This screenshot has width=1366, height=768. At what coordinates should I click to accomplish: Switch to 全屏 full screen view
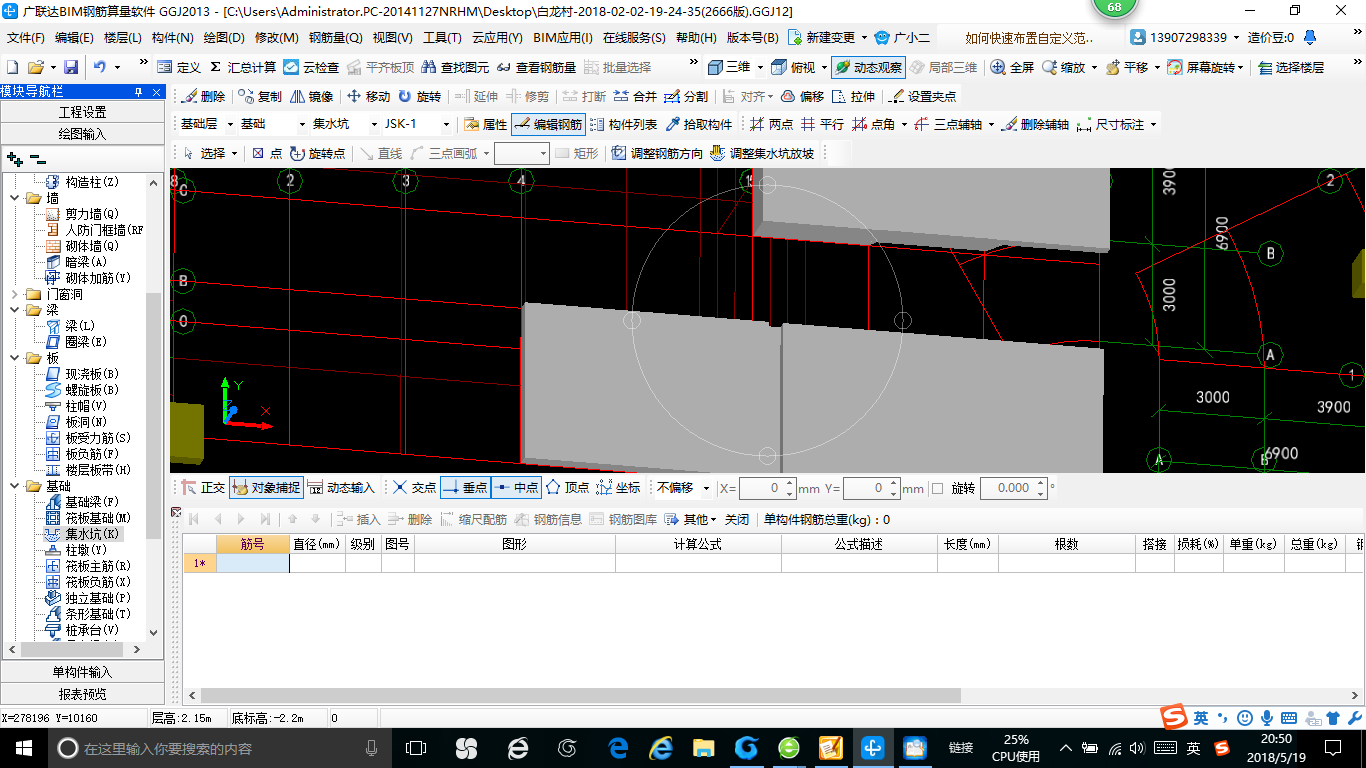(x=1012, y=67)
